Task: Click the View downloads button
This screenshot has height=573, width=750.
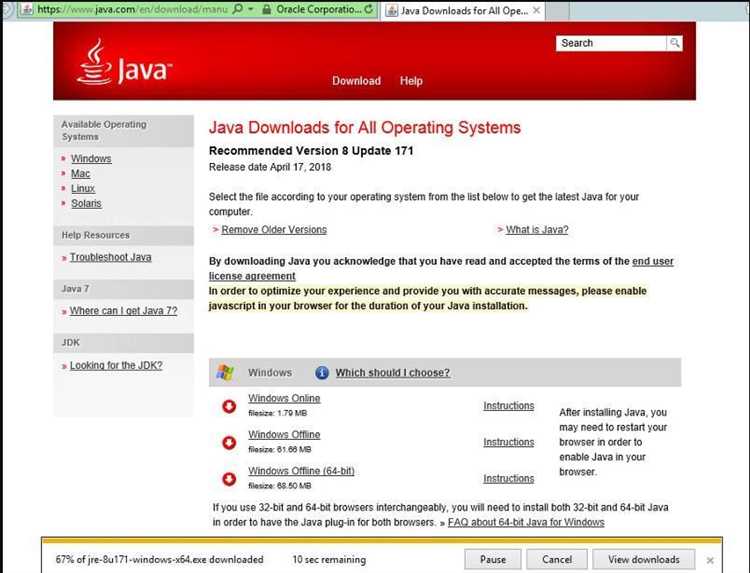Action: tap(643, 559)
